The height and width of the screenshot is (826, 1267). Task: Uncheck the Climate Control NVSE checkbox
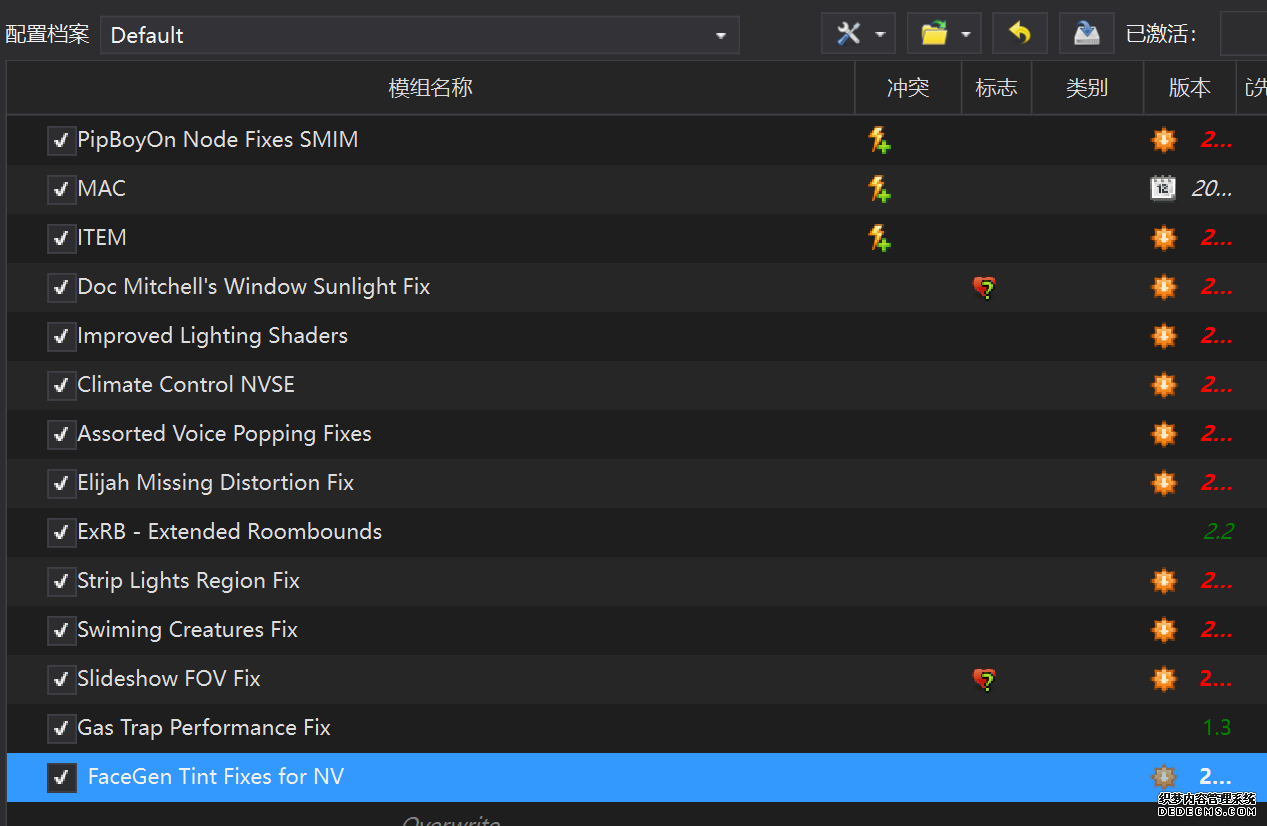(61, 385)
